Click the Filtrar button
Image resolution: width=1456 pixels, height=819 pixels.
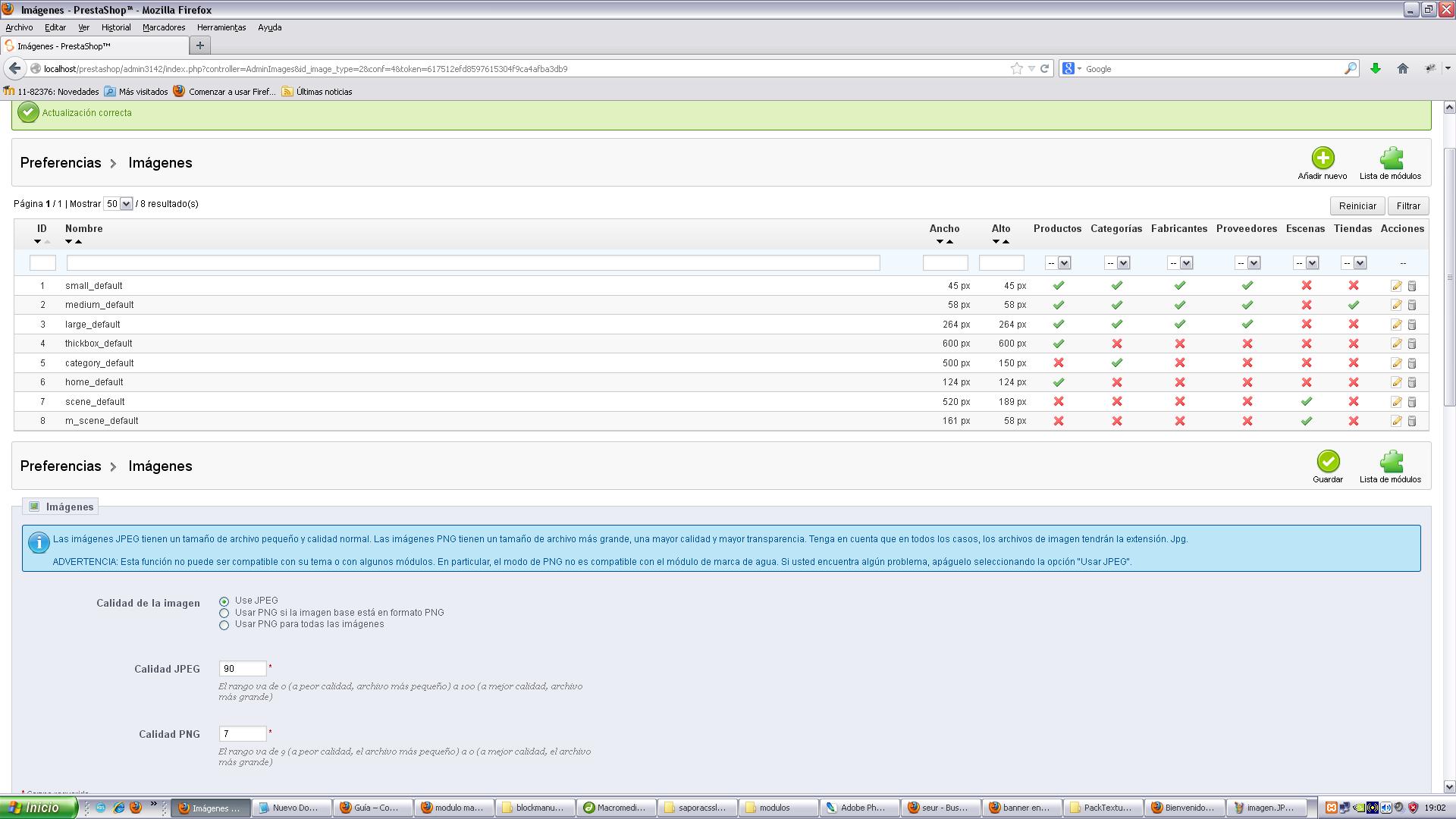(1407, 206)
